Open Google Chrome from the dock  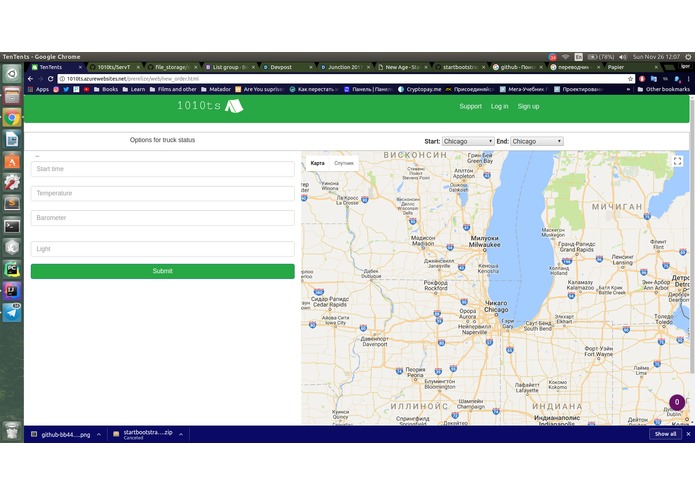tap(12, 117)
